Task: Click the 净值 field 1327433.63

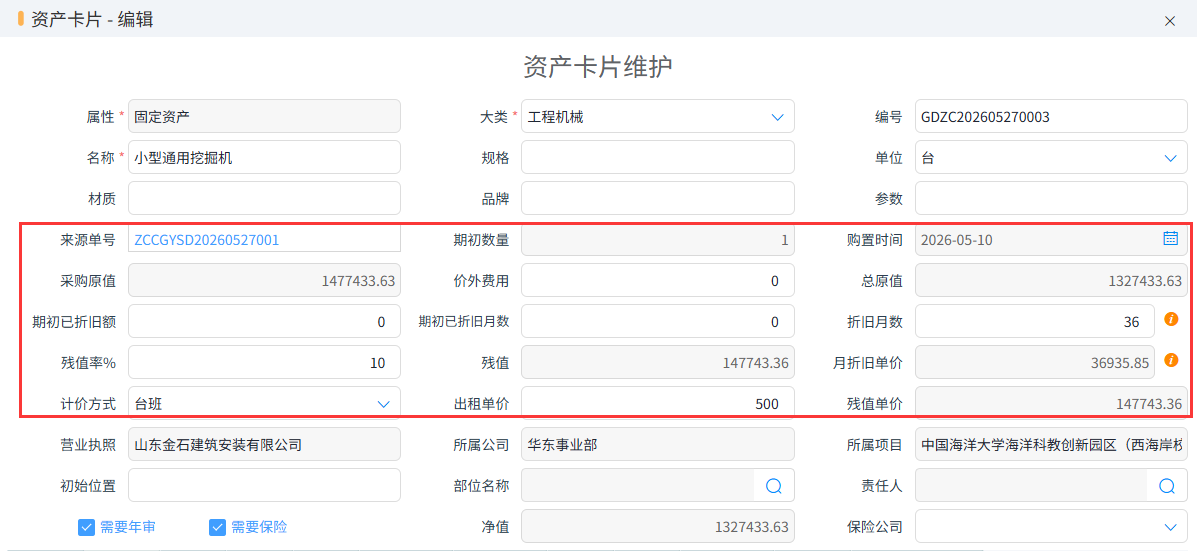Action: point(658,527)
